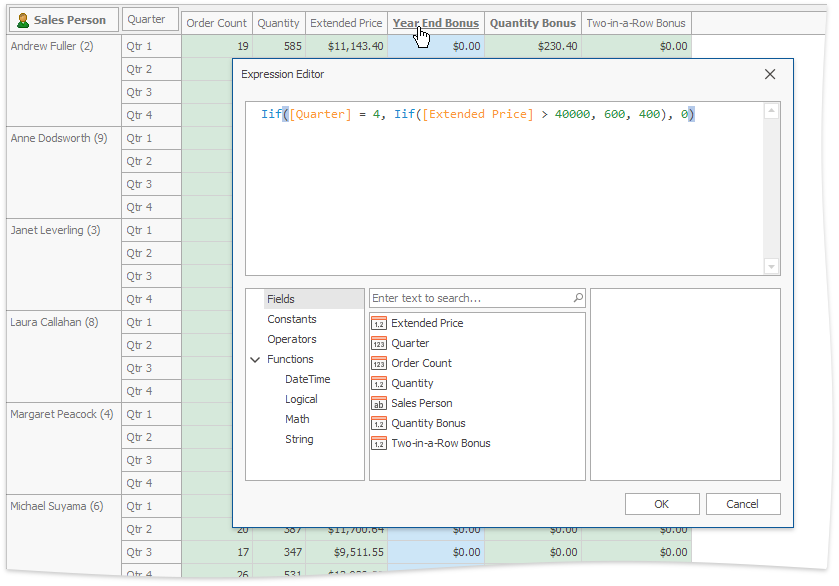Select the decimal icon for the Quantity field
Image resolution: width=839 pixels, height=586 pixels.
[x=378, y=383]
